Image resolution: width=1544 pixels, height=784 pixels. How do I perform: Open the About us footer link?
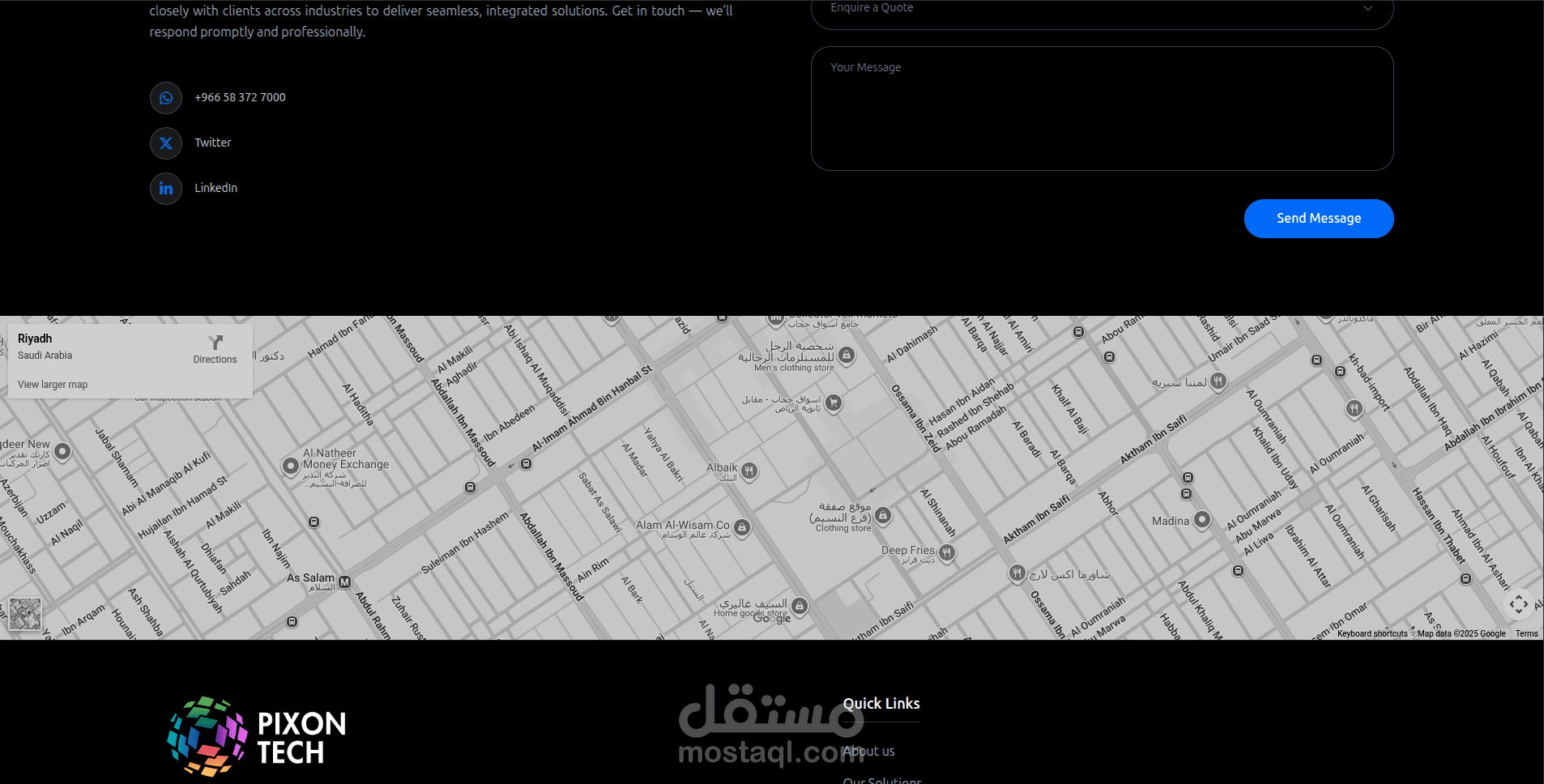click(869, 752)
